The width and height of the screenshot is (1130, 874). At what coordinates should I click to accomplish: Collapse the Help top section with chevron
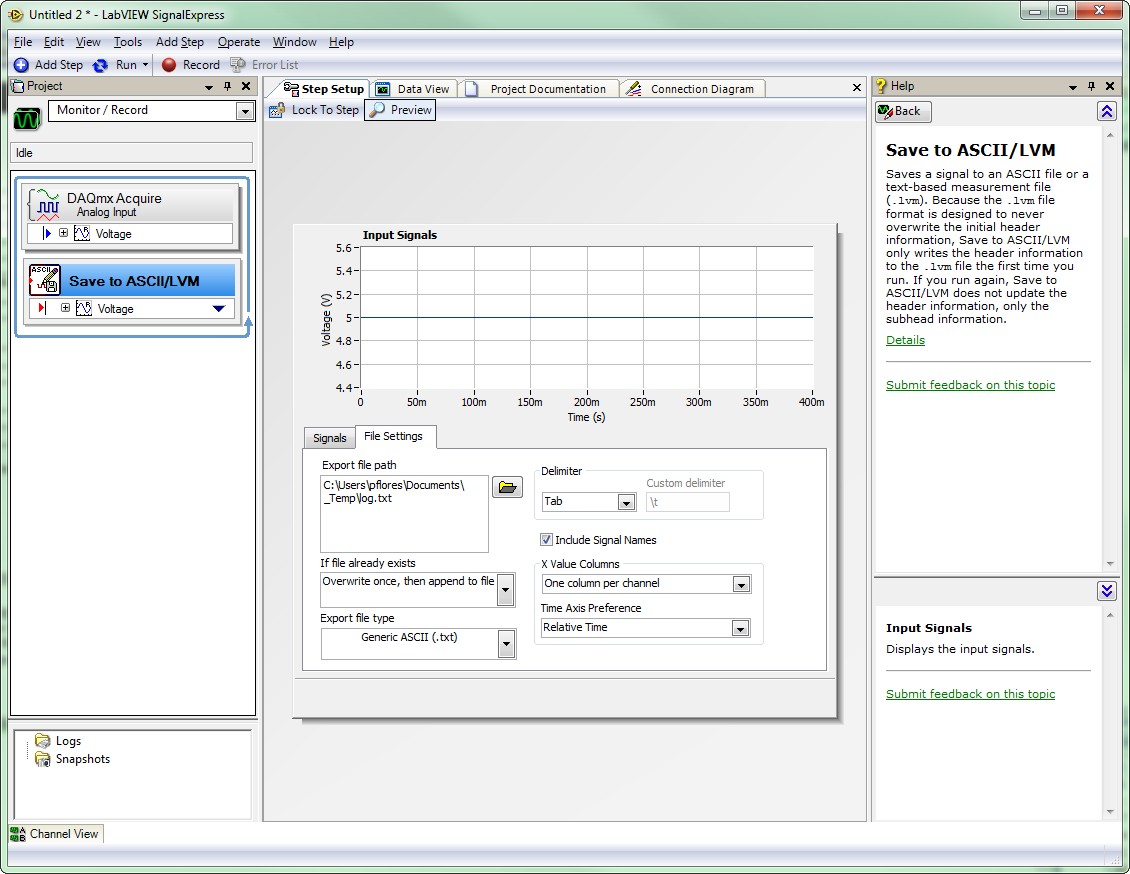click(1106, 111)
